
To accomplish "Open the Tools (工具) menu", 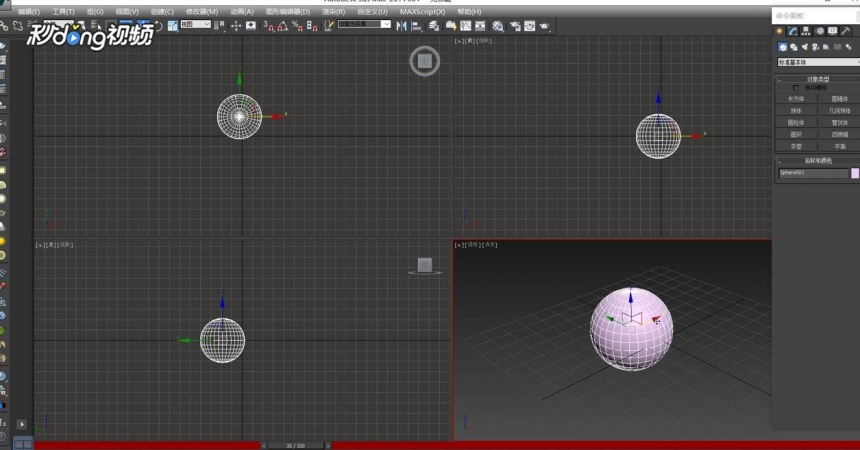I will click(64, 12).
